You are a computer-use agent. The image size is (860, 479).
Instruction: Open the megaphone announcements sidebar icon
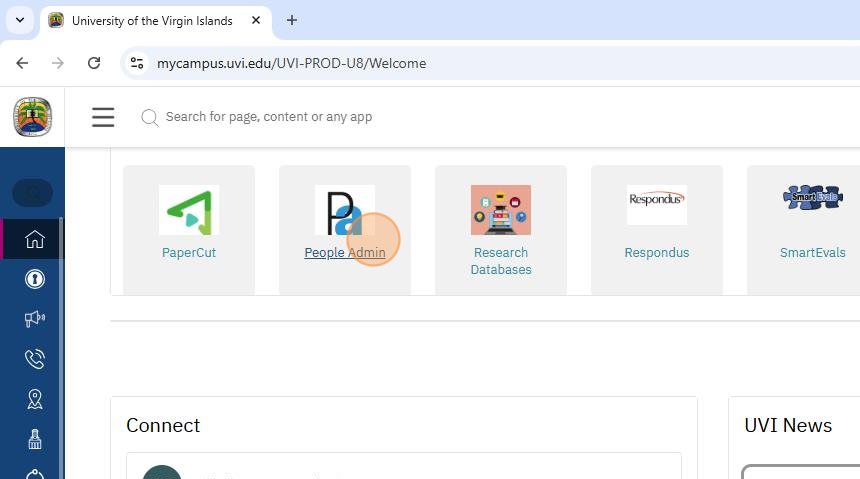pyautogui.click(x=35, y=319)
